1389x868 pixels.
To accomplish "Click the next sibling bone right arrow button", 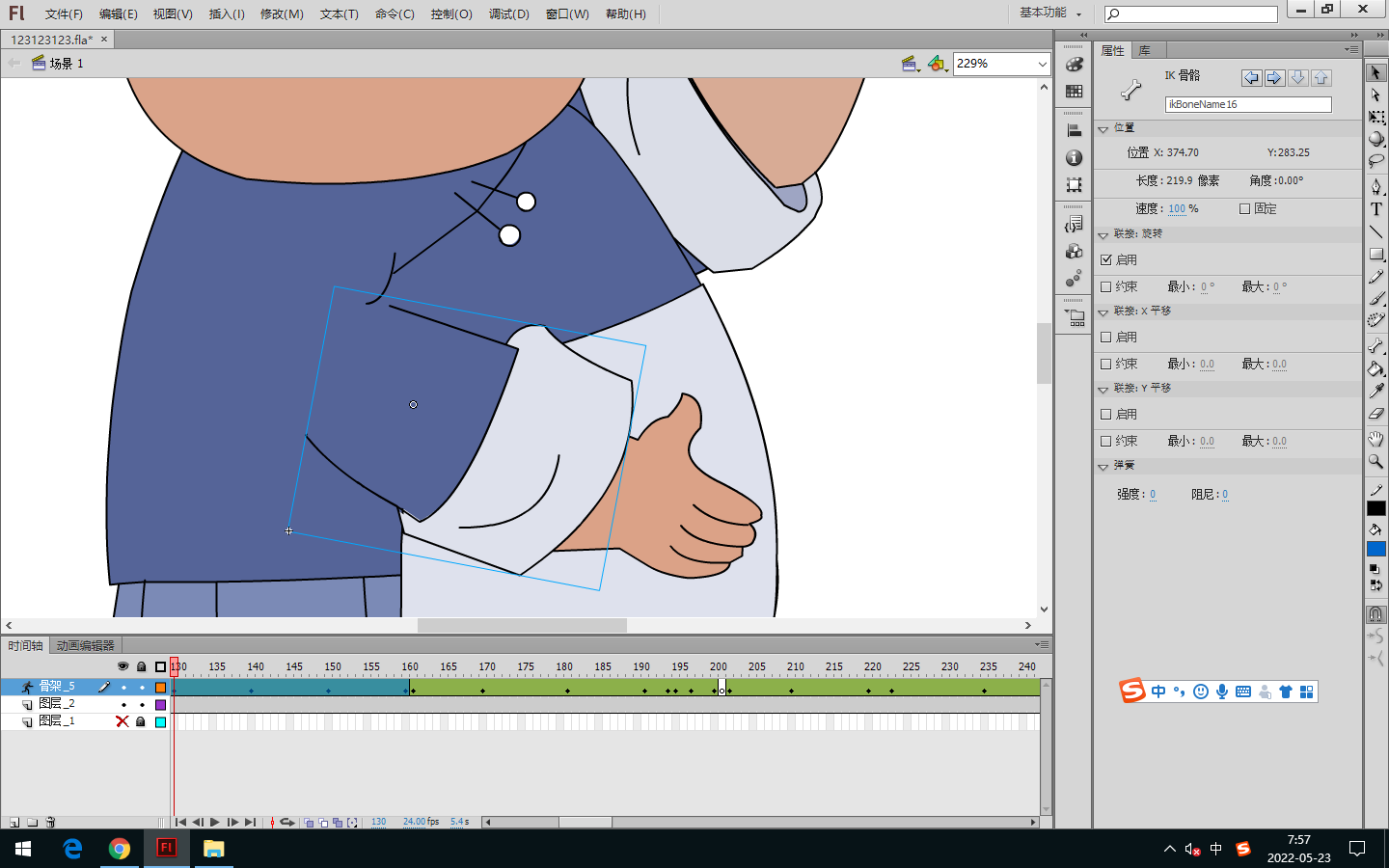I will coord(1274,77).
